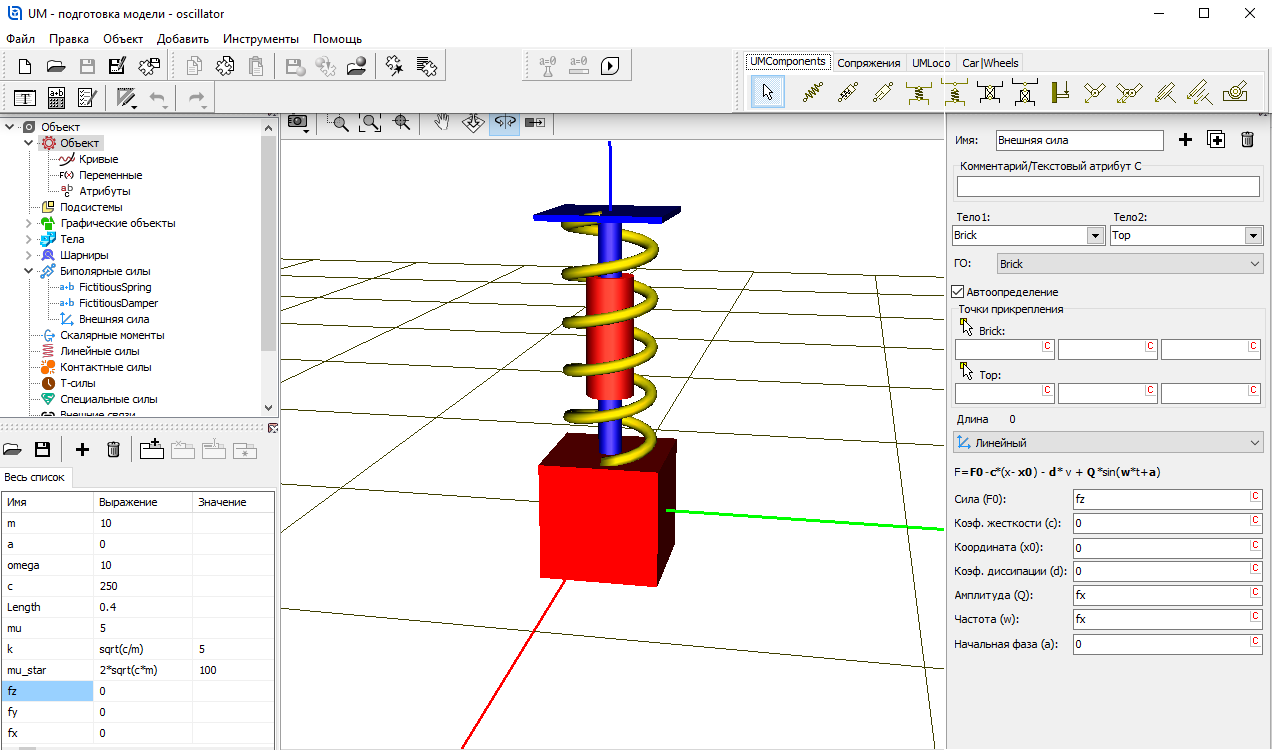This screenshot has height=750, width=1272.
Task: Click the run simulation play icon
Action: (610, 67)
